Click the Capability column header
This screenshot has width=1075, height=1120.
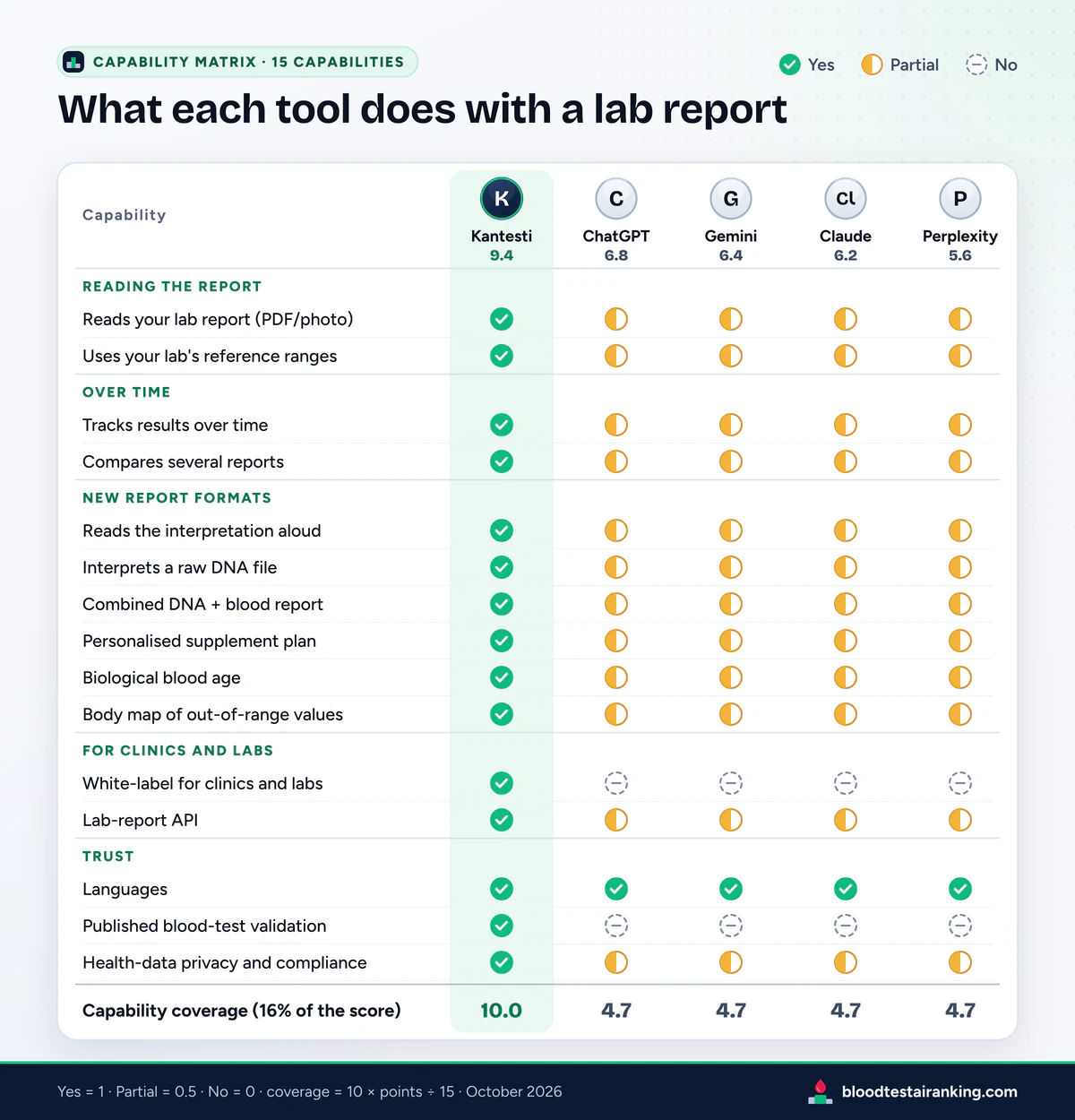coord(125,215)
